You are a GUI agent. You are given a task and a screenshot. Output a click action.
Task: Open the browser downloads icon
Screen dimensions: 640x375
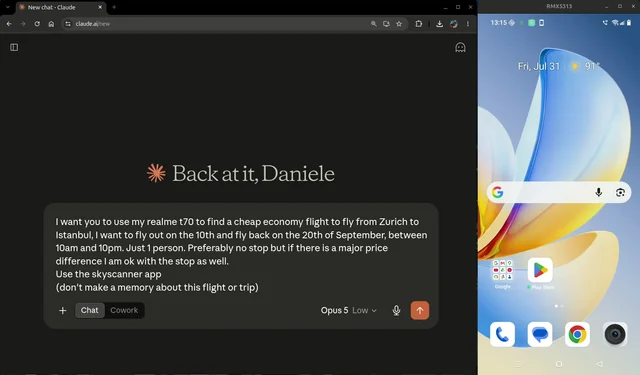point(440,24)
